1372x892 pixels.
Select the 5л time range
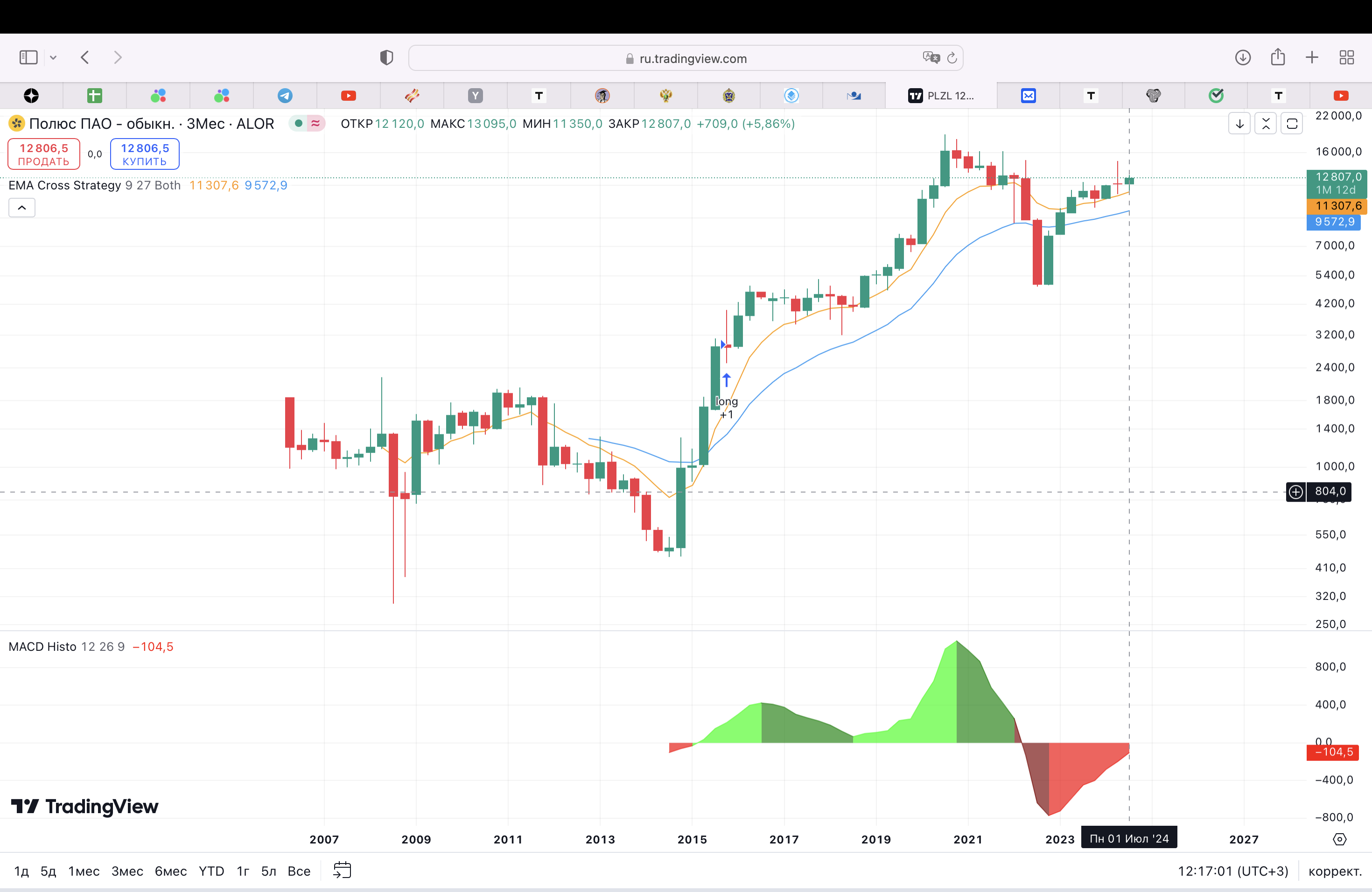269,871
